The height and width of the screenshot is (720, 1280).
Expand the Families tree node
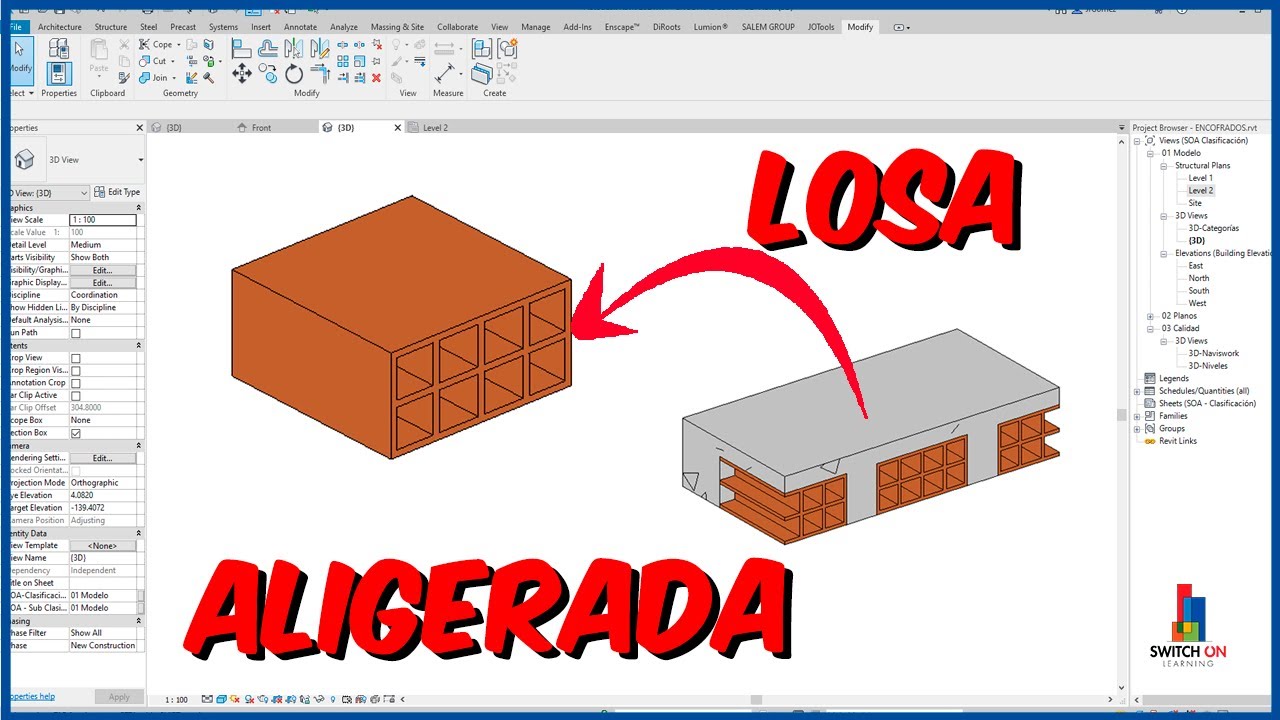pyautogui.click(x=1137, y=416)
